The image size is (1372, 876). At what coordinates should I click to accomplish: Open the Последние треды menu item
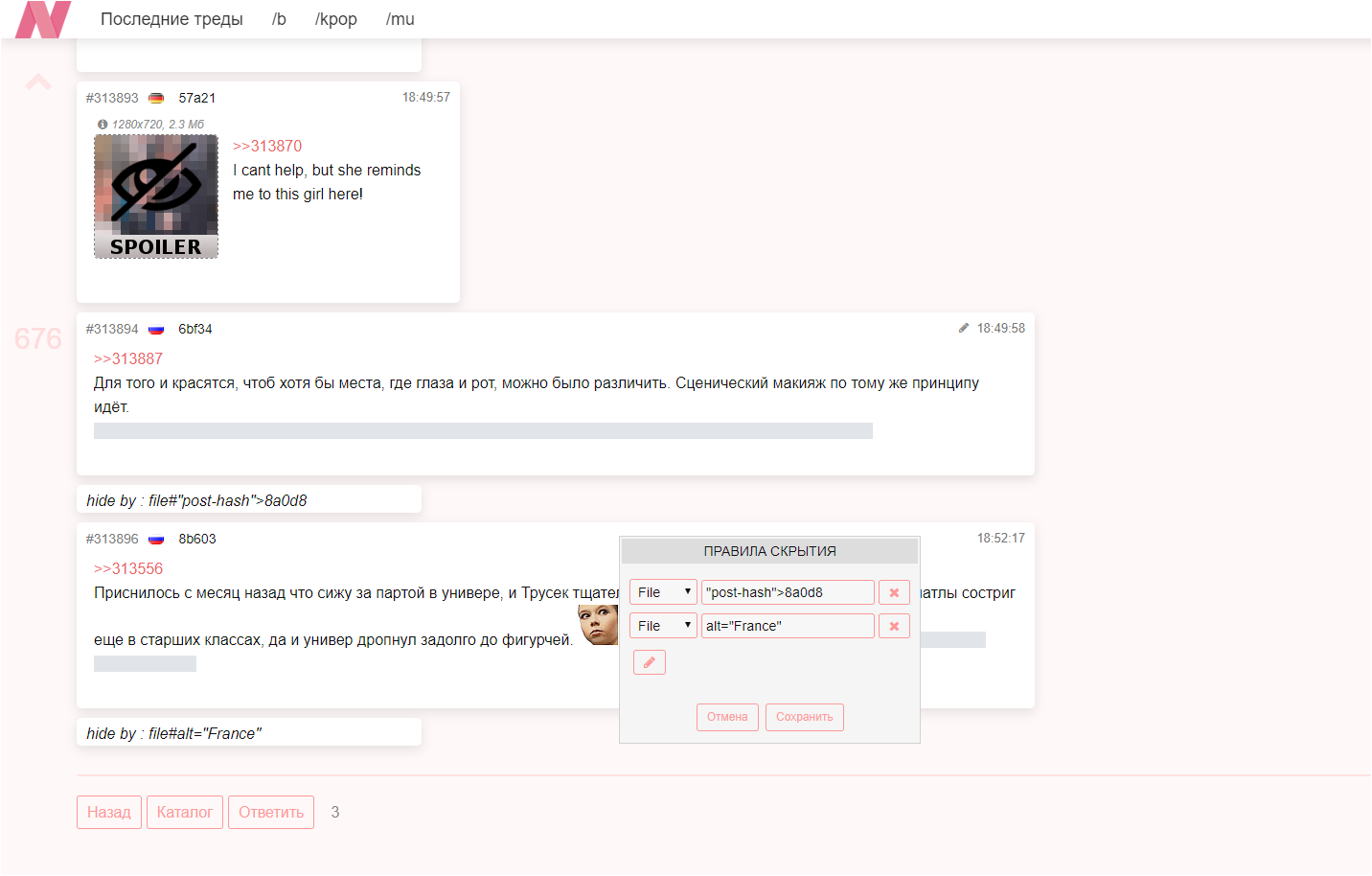[171, 19]
